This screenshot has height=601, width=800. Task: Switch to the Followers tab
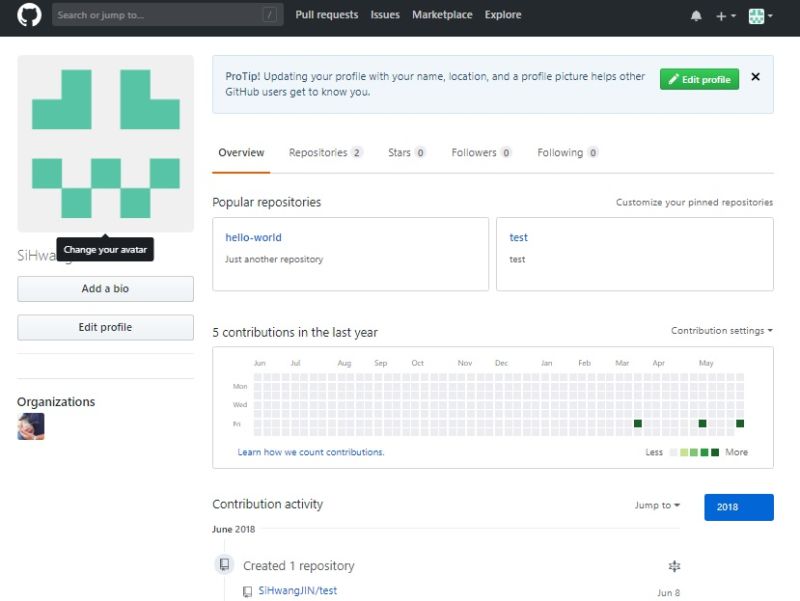472,152
